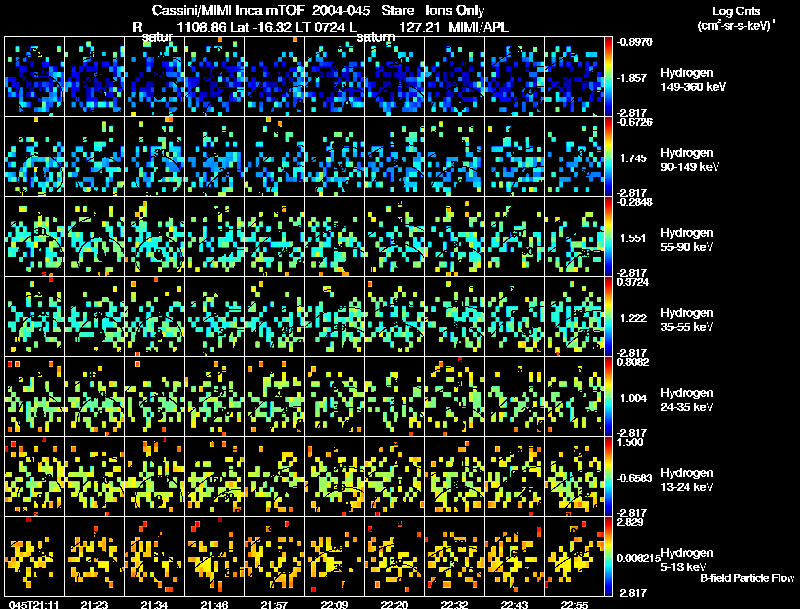Choose the 24-35 keV image at 22:32
This screenshot has height=609, width=800.
[x=455, y=396]
